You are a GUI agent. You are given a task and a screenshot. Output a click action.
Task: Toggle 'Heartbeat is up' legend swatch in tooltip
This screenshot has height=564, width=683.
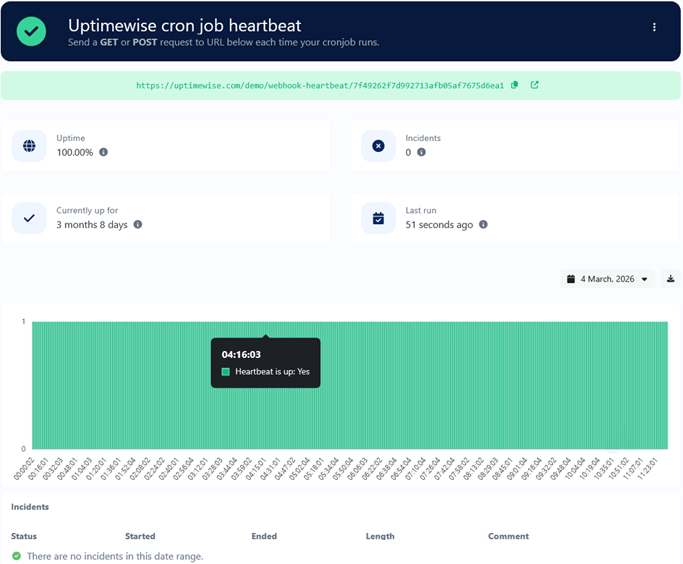coord(226,372)
